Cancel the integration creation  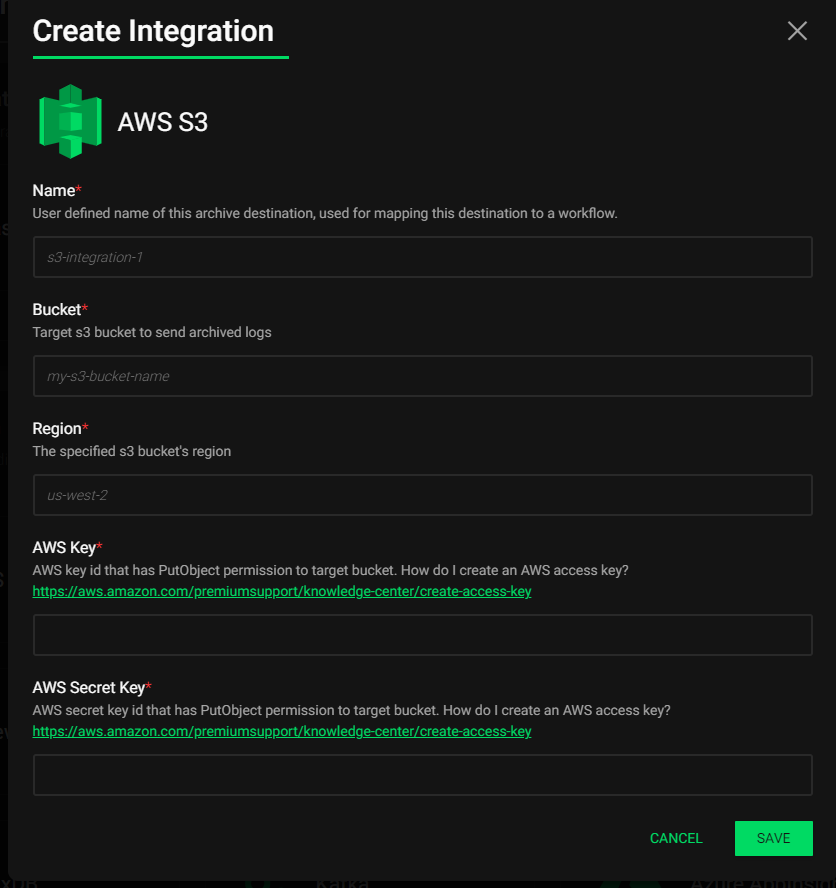[676, 838]
